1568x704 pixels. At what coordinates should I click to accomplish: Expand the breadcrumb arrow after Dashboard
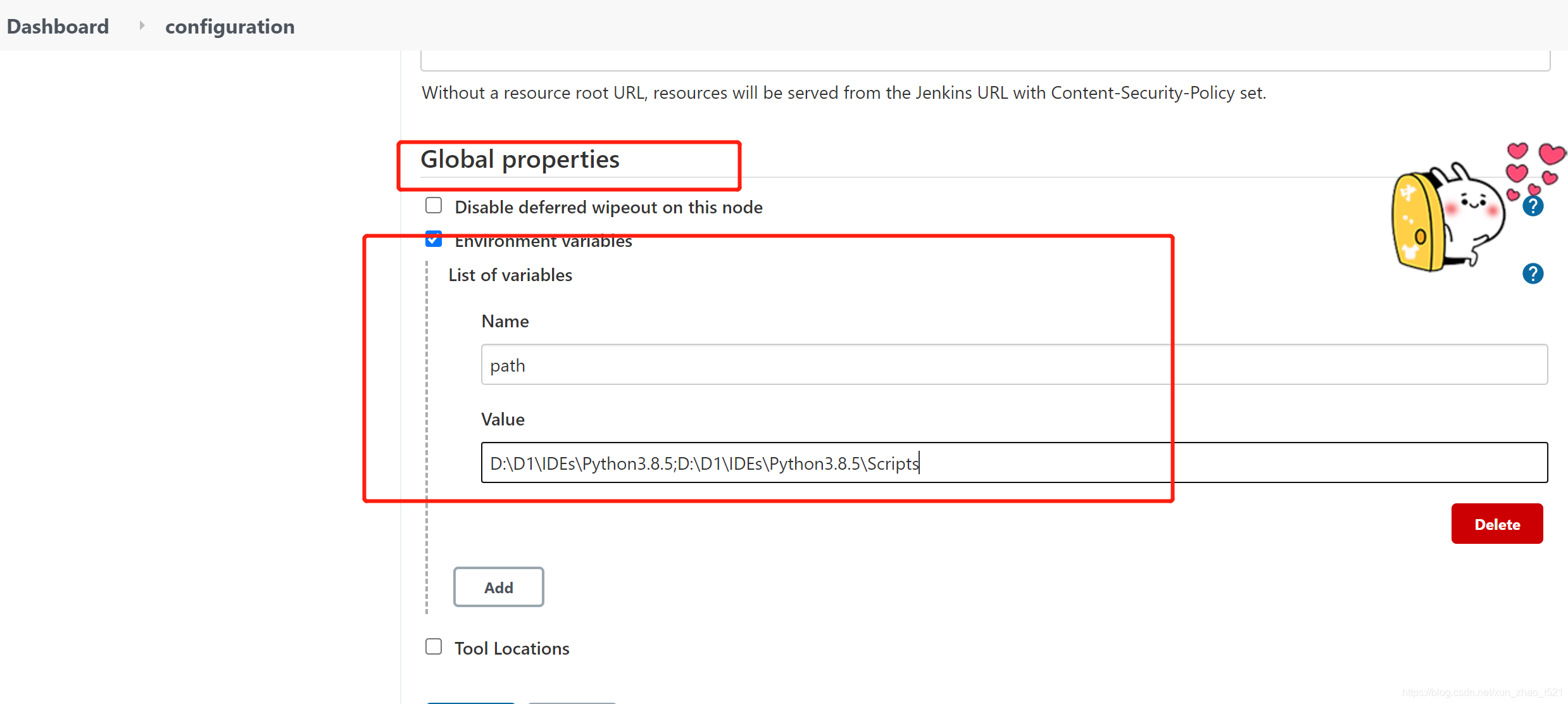tap(142, 26)
